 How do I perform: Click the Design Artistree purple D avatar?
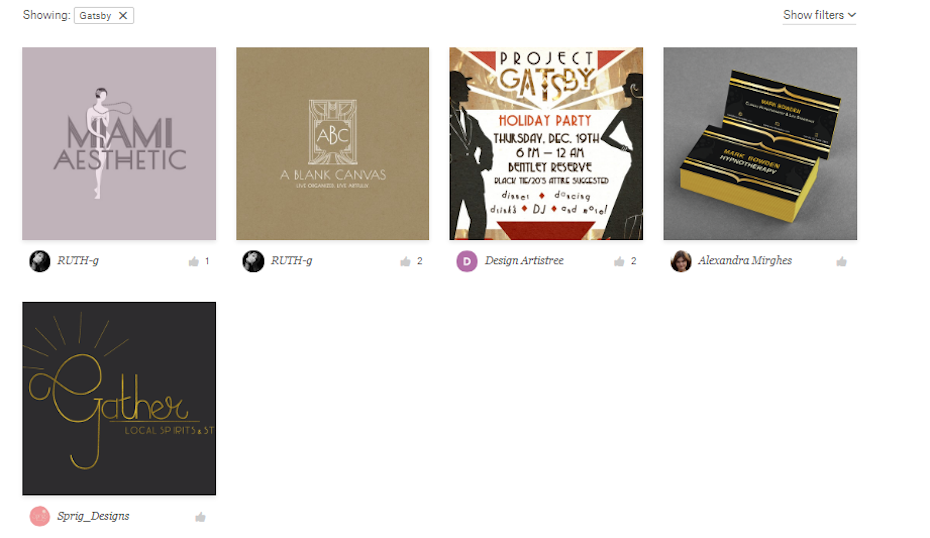(x=467, y=261)
